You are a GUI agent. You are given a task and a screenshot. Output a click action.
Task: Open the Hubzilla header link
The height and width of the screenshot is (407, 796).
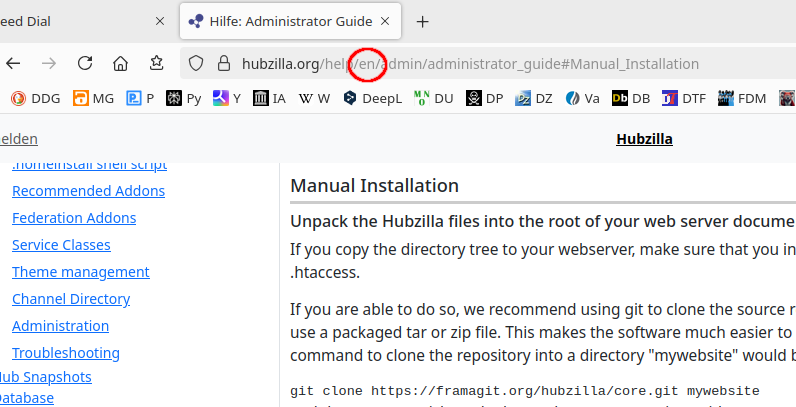coord(644,139)
